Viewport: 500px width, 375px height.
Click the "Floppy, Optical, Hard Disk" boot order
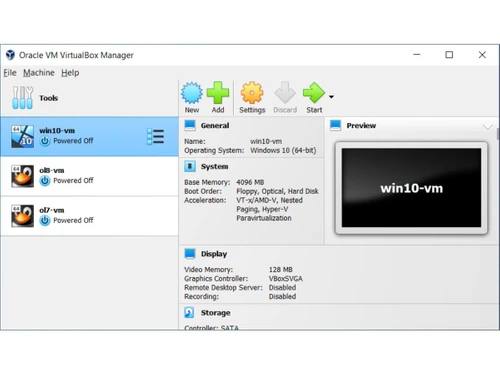click(277, 191)
